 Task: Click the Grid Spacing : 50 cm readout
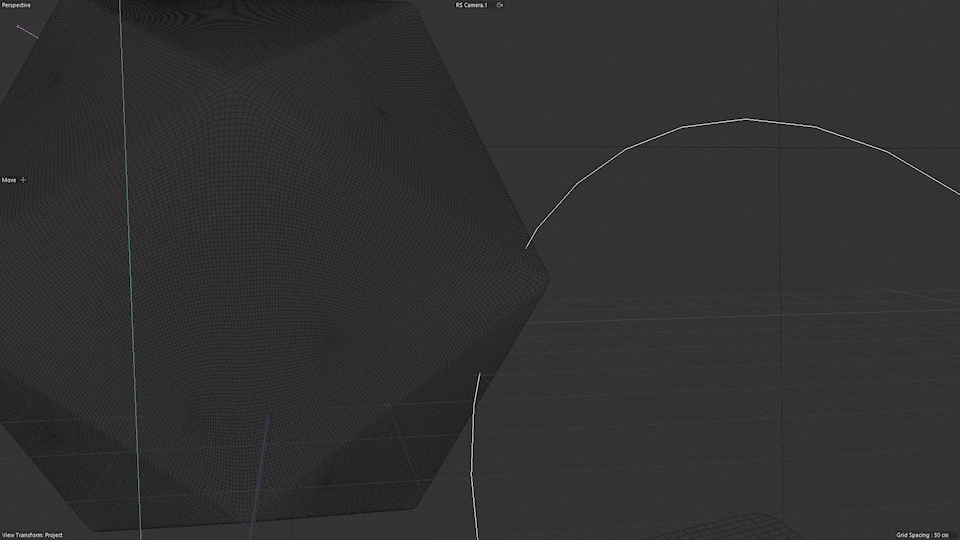(x=926, y=535)
